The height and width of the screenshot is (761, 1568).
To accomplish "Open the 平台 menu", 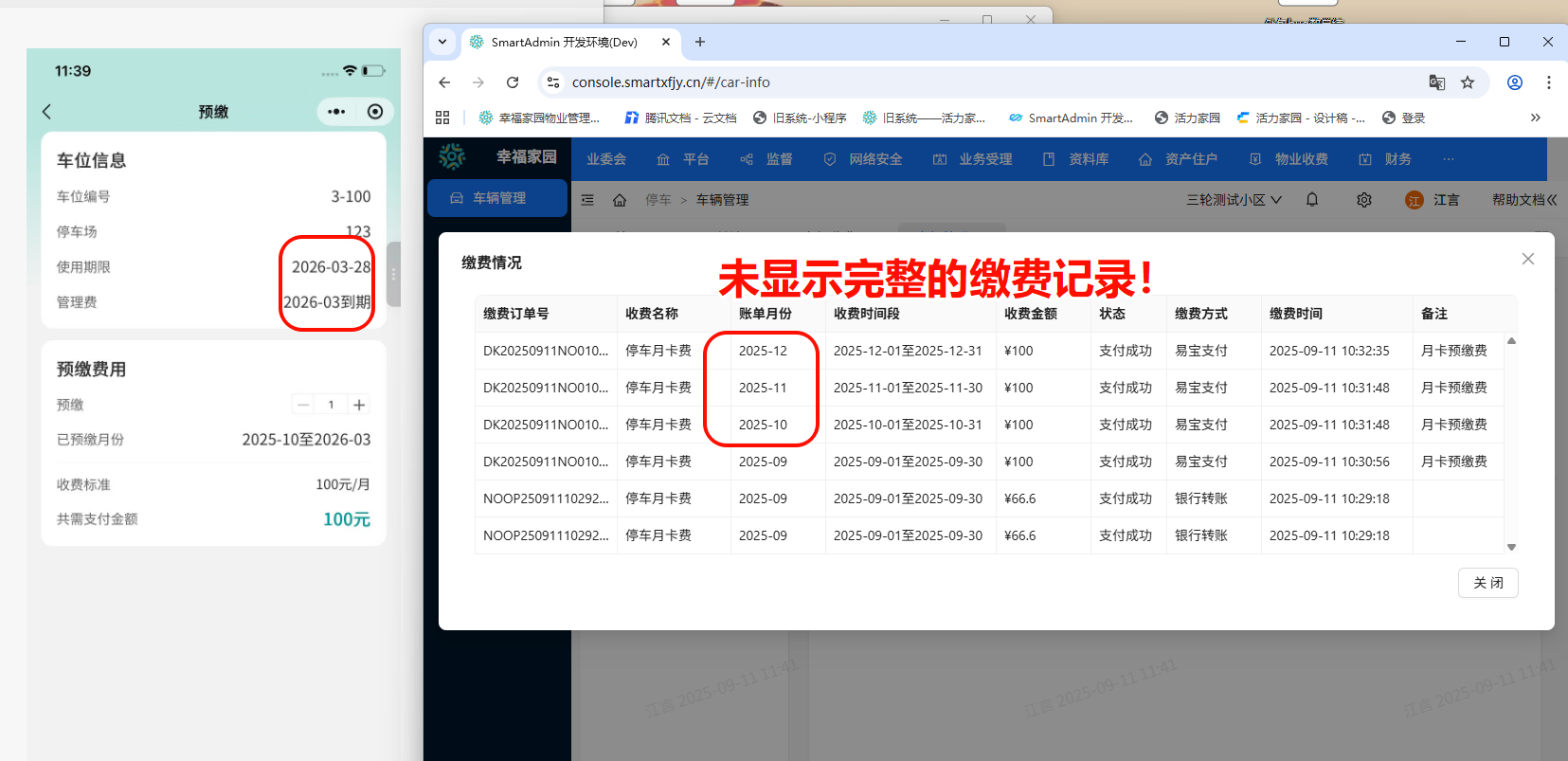I will (683, 159).
